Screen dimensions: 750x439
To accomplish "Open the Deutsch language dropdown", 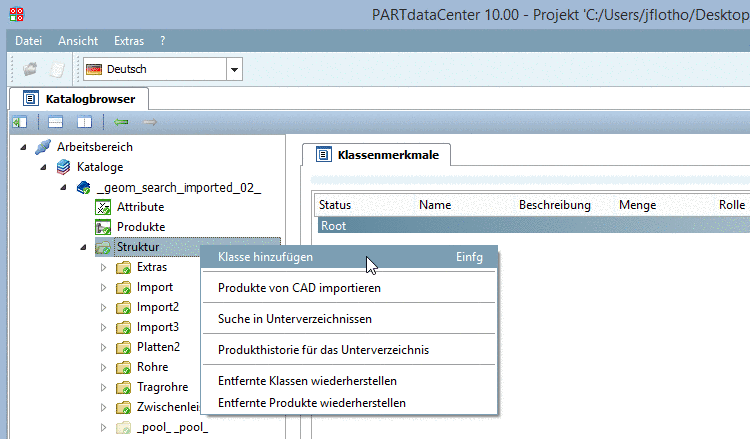I will pos(235,69).
